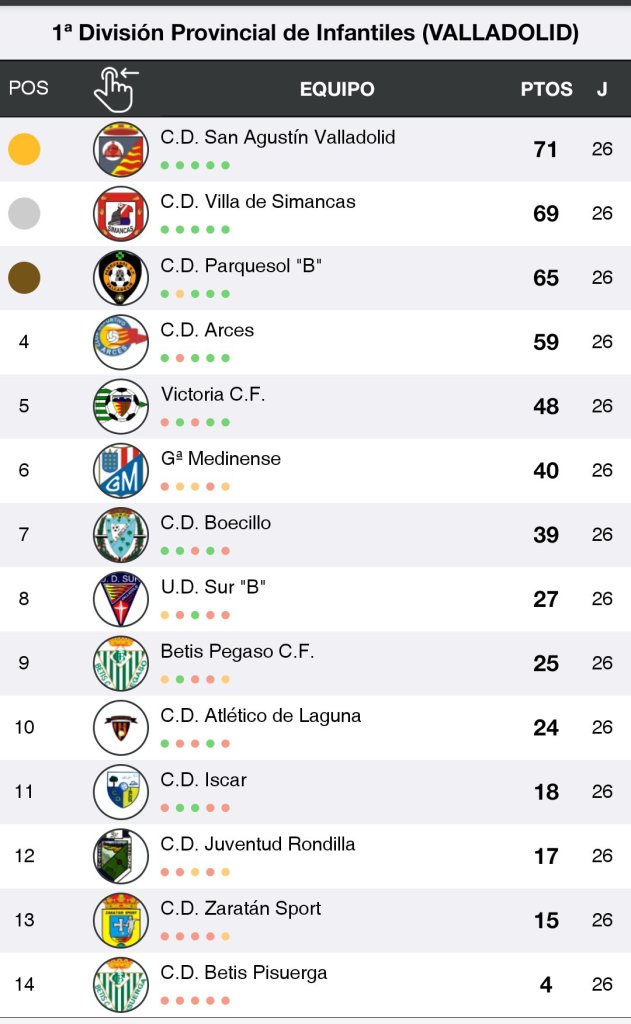This screenshot has width=631, height=1024.
Task: Select the C.D. Parquesol "B" badge
Action: (121, 278)
